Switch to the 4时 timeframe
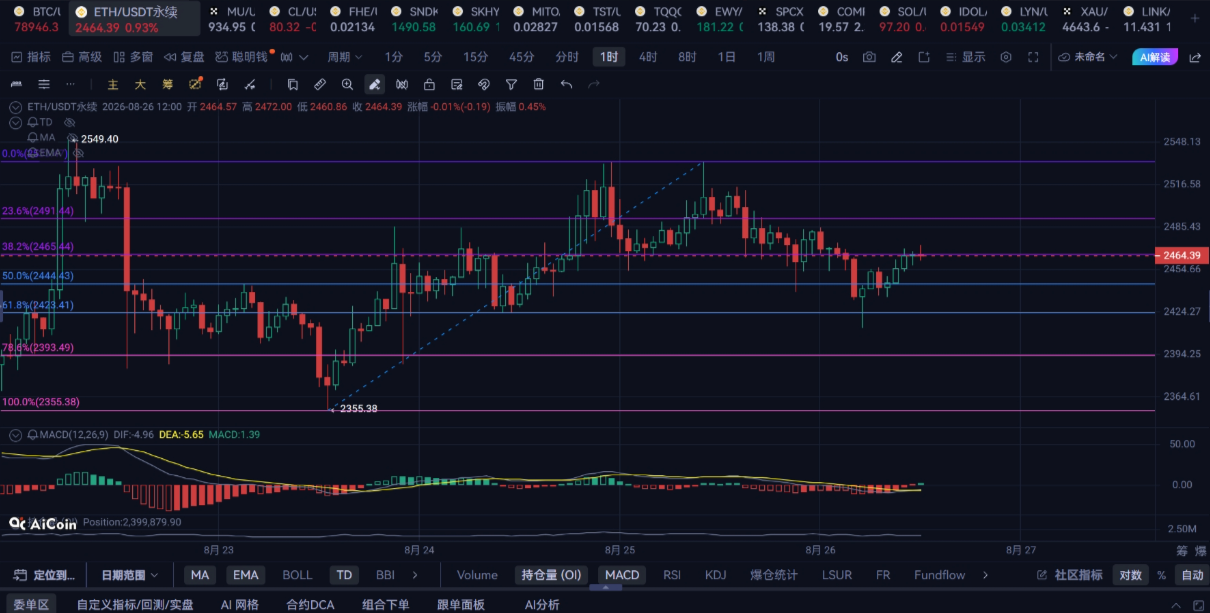 (648, 57)
